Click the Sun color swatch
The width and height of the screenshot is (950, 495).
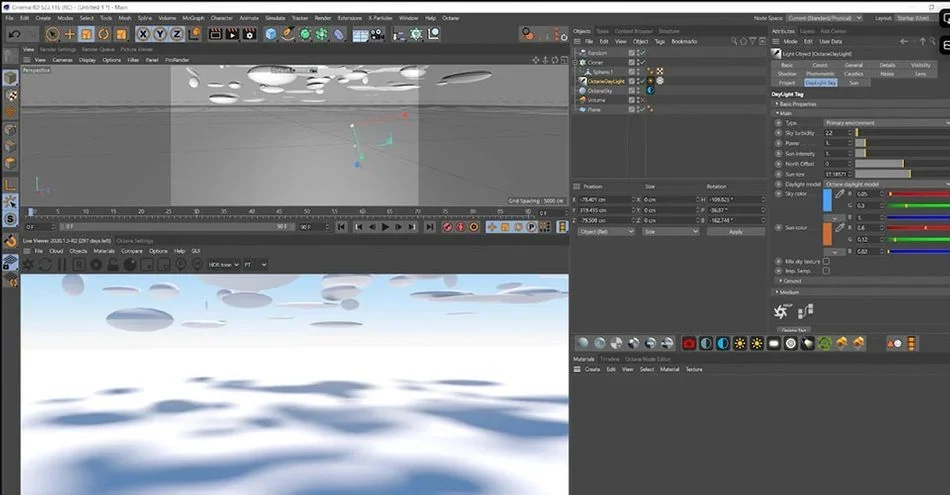tap(827, 234)
